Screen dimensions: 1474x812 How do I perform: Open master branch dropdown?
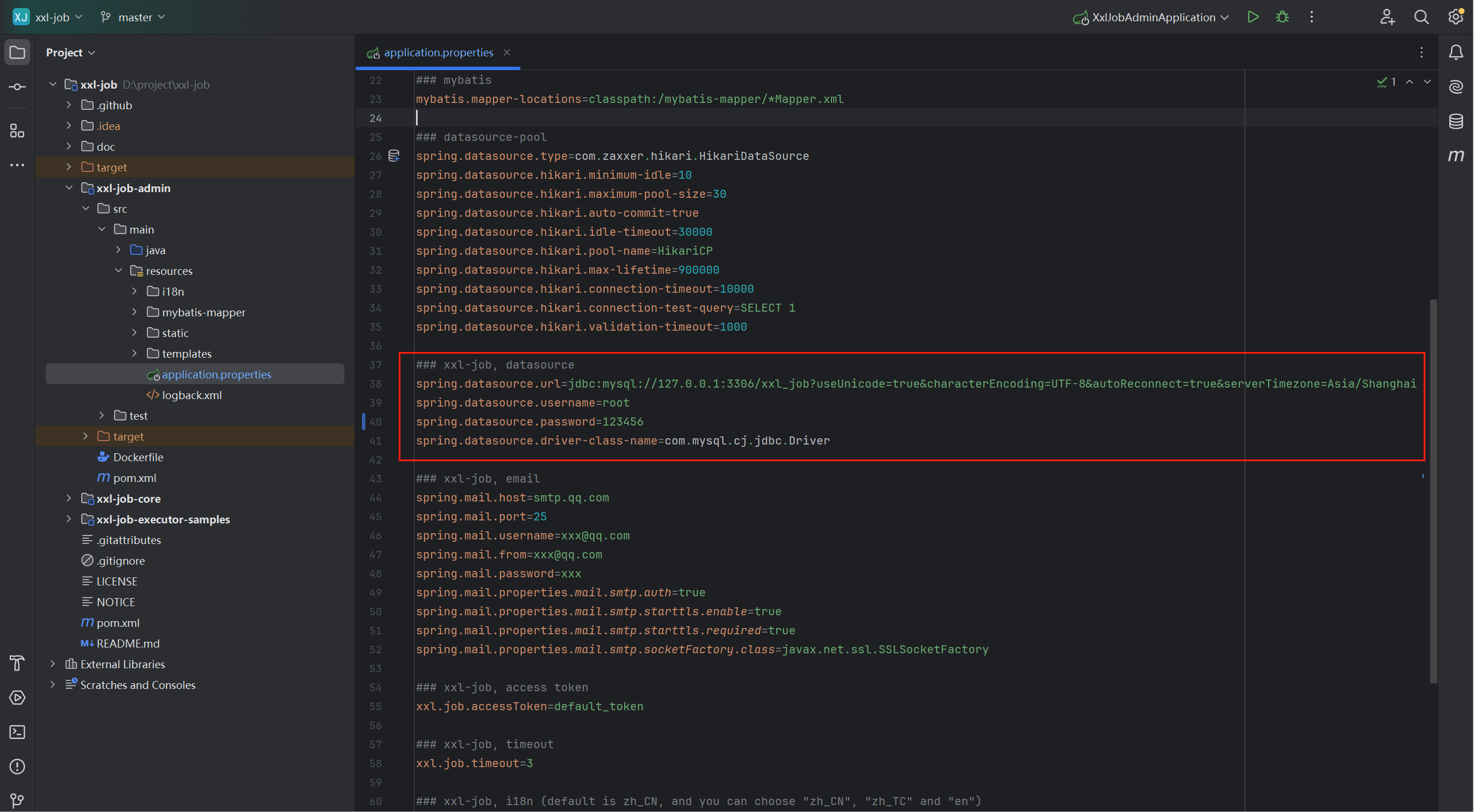coord(133,17)
